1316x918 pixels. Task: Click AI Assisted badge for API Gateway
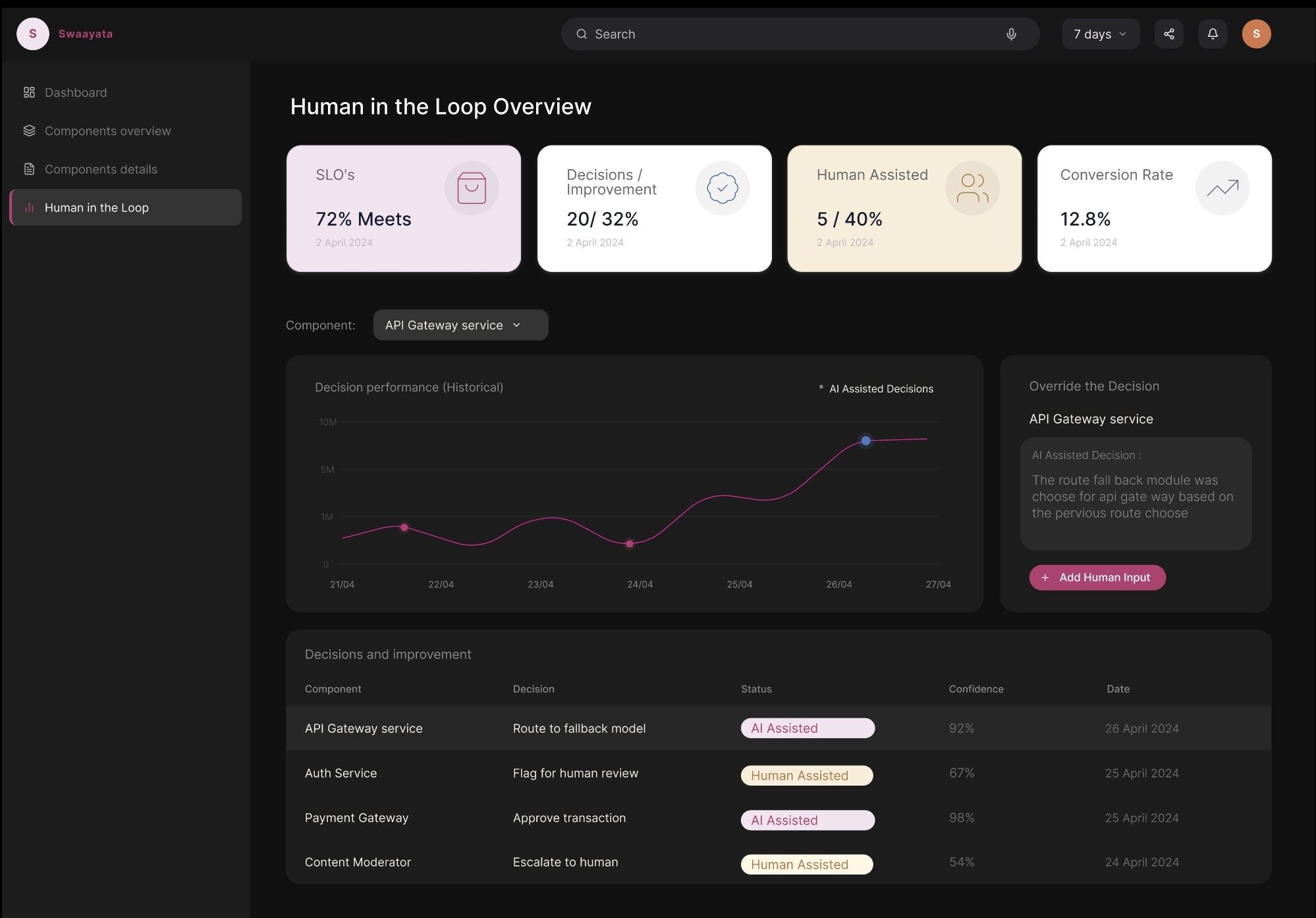808,728
